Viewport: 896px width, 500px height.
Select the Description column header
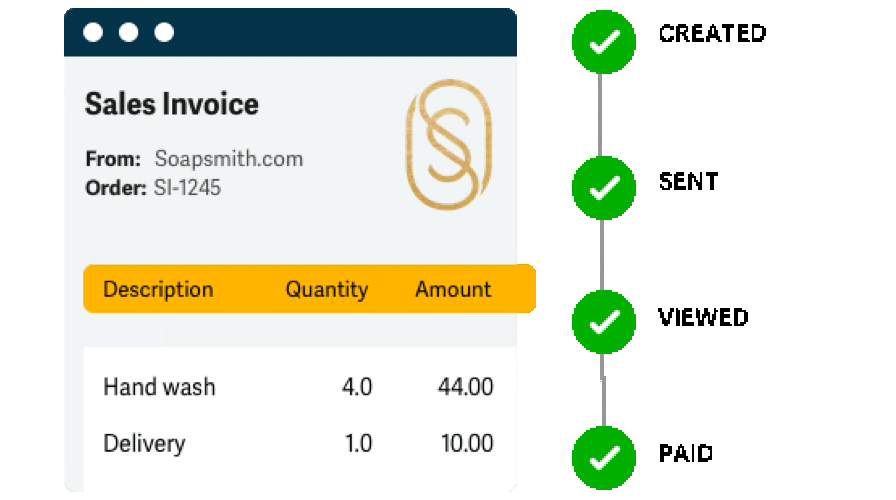pos(158,290)
